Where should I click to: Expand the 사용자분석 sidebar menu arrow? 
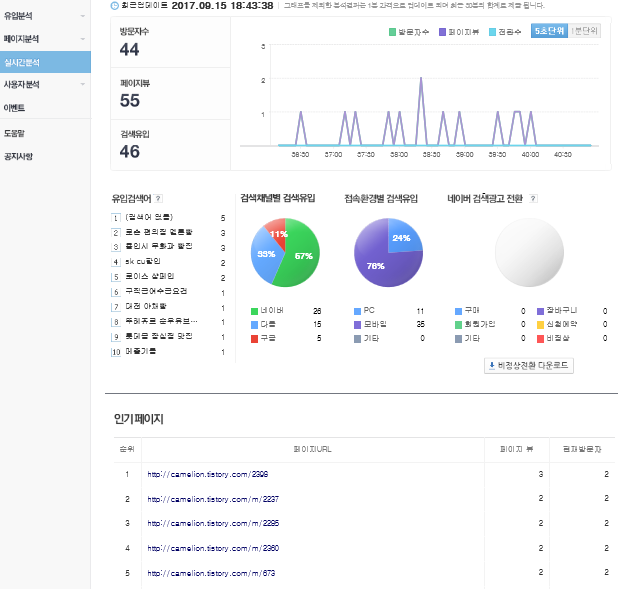(83, 84)
